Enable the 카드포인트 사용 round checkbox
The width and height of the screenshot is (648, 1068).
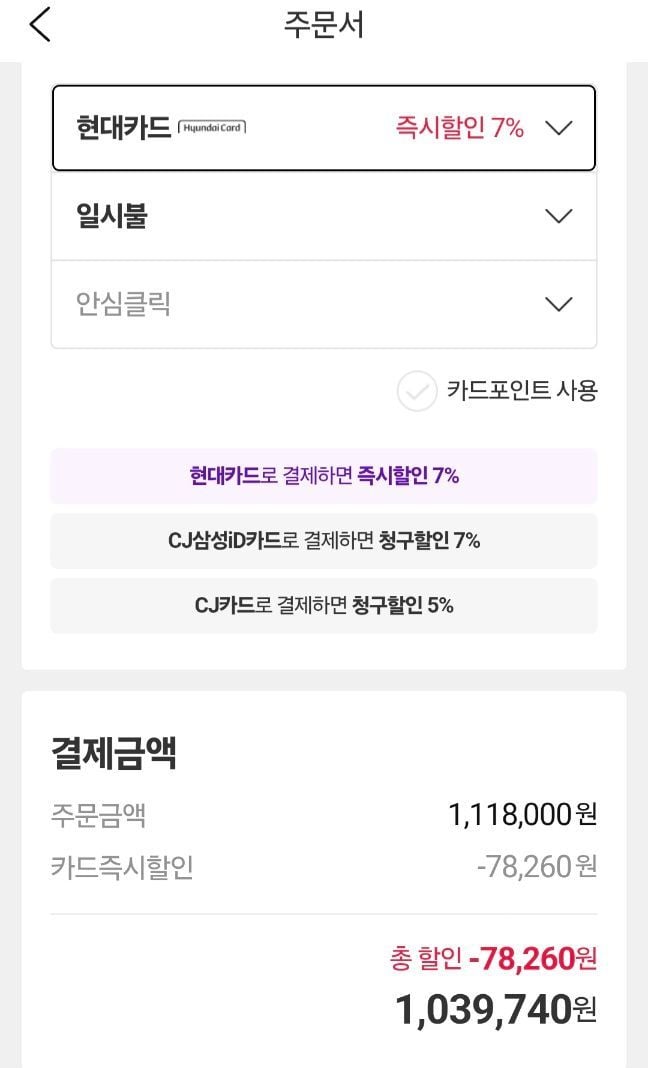(417, 391)
